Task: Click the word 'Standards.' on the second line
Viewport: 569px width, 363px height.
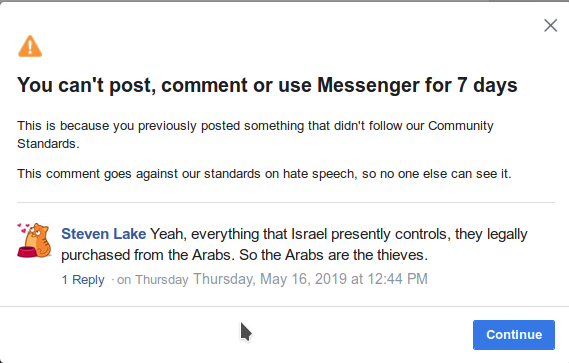Action: point(48,144)
